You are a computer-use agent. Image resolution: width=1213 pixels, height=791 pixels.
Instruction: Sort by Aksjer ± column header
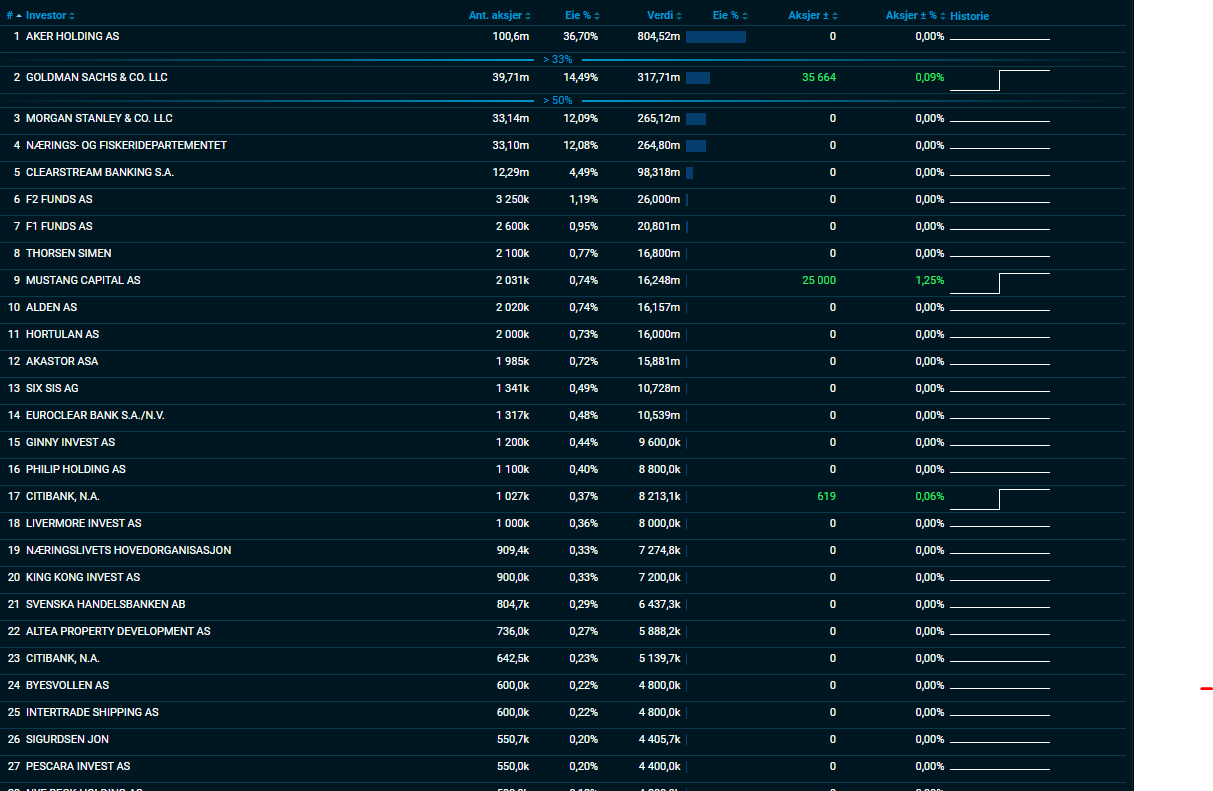[813, 16]
